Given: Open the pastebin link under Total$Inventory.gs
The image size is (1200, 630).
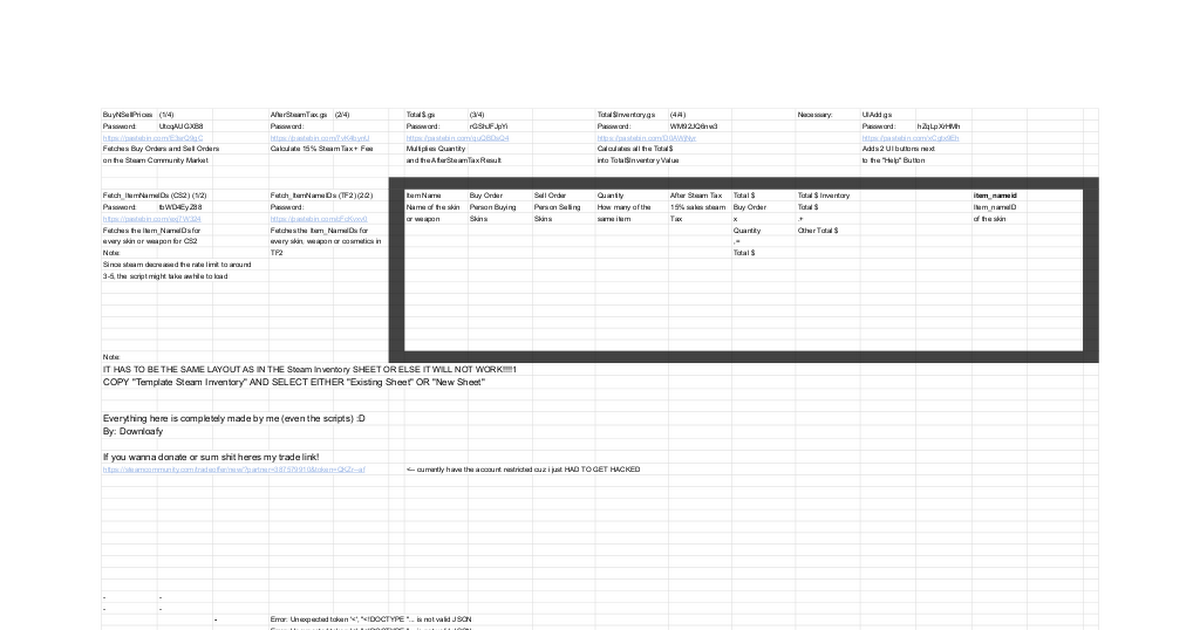Looking at the screenshot, I should click(646, 138).
